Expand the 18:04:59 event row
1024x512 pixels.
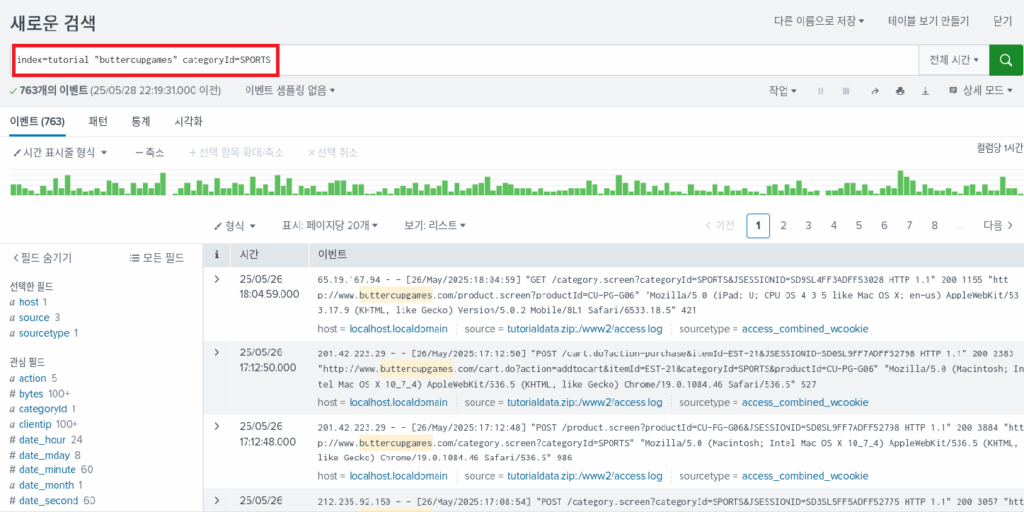coord(217,280)
